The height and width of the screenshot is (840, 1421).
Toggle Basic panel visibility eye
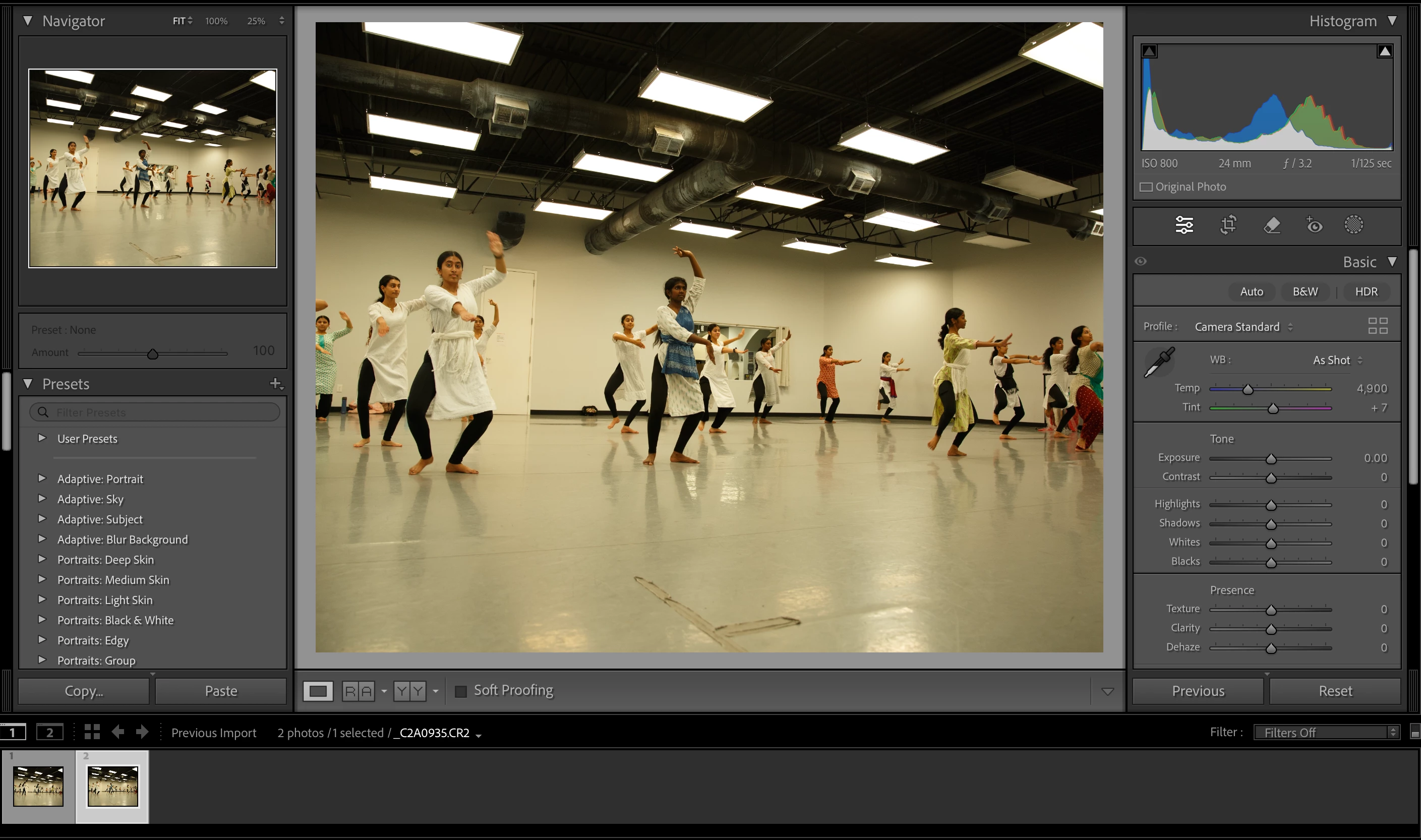coord(1141,262)
